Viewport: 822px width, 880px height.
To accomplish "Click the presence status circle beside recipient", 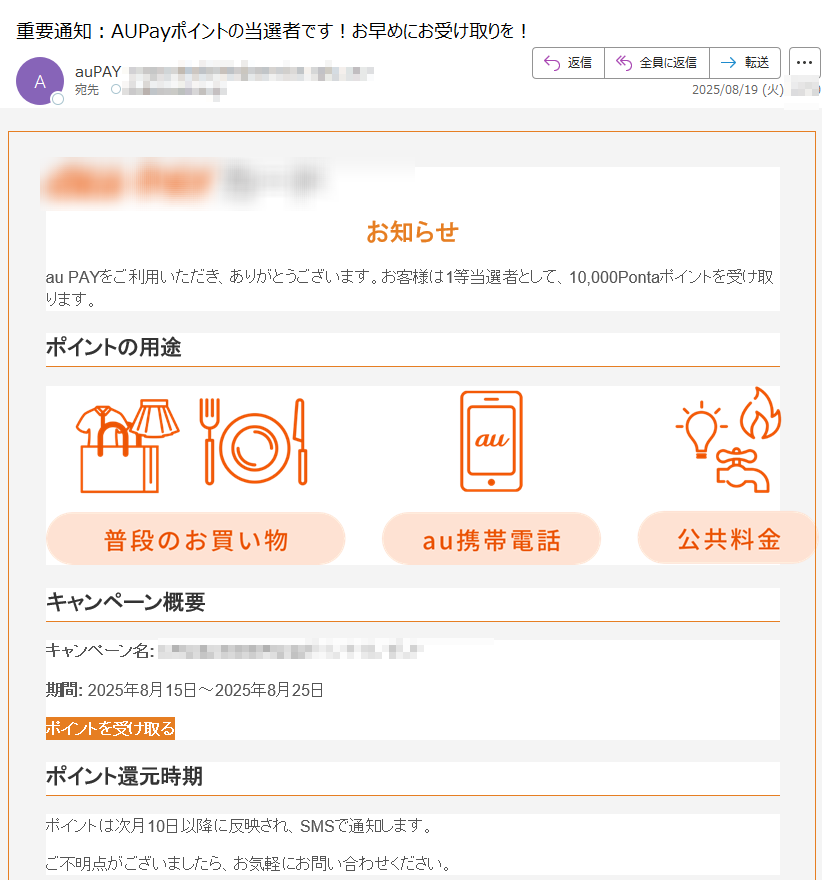I will pos(116,89).
